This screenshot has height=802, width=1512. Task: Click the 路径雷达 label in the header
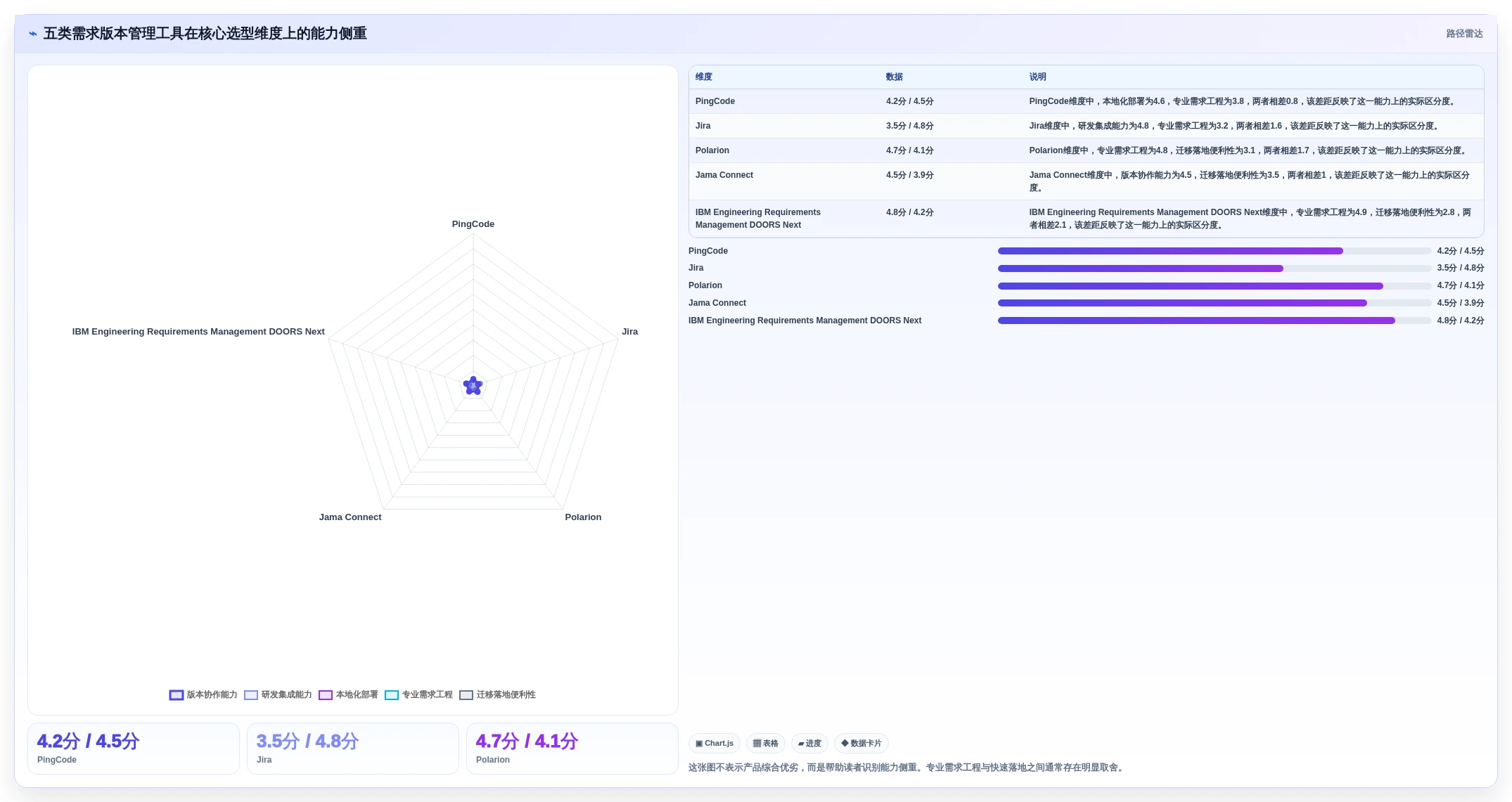pyautogui.click(x=1464, y=34)
